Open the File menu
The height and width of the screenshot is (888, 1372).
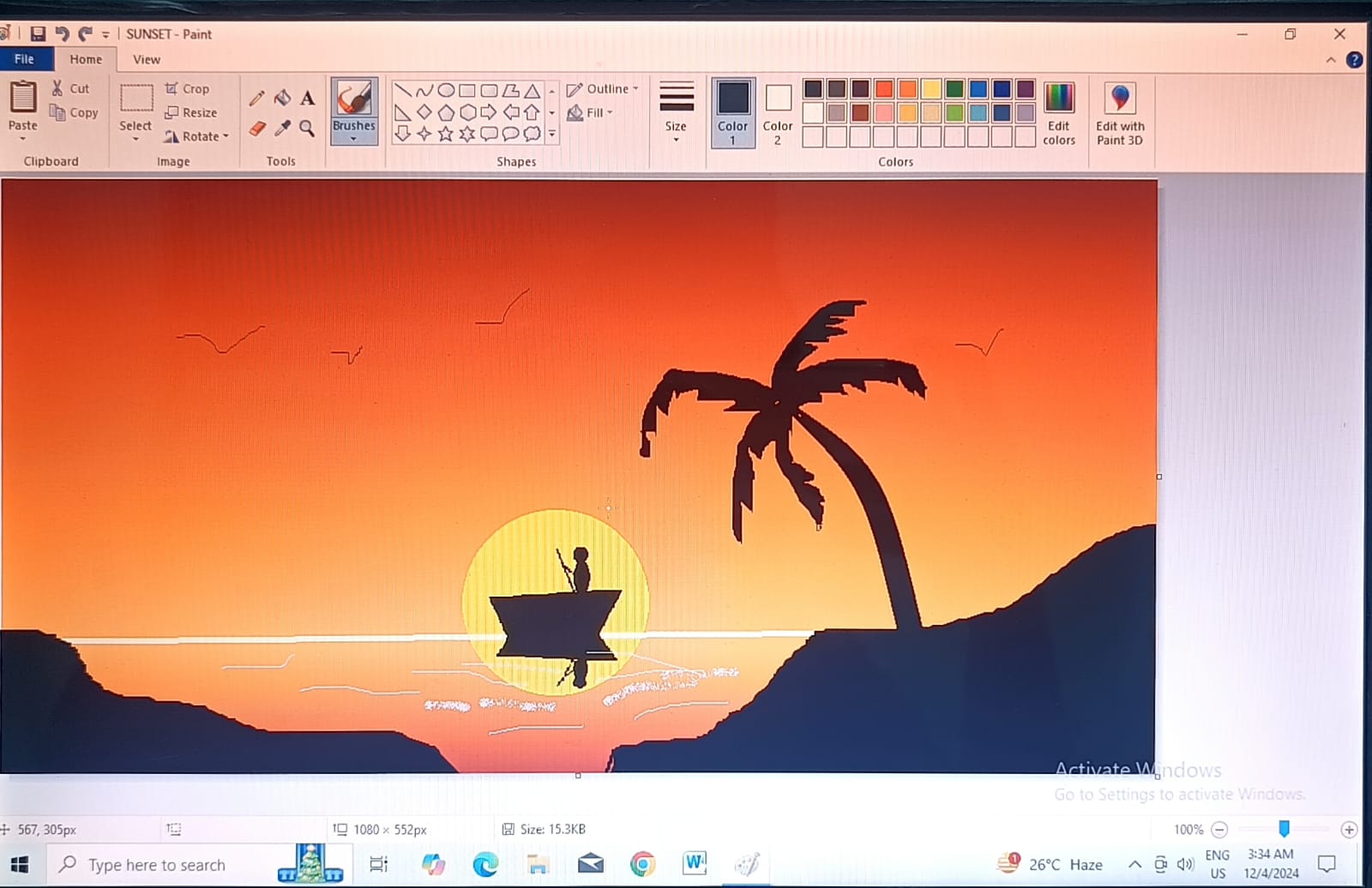pos(25,59)
